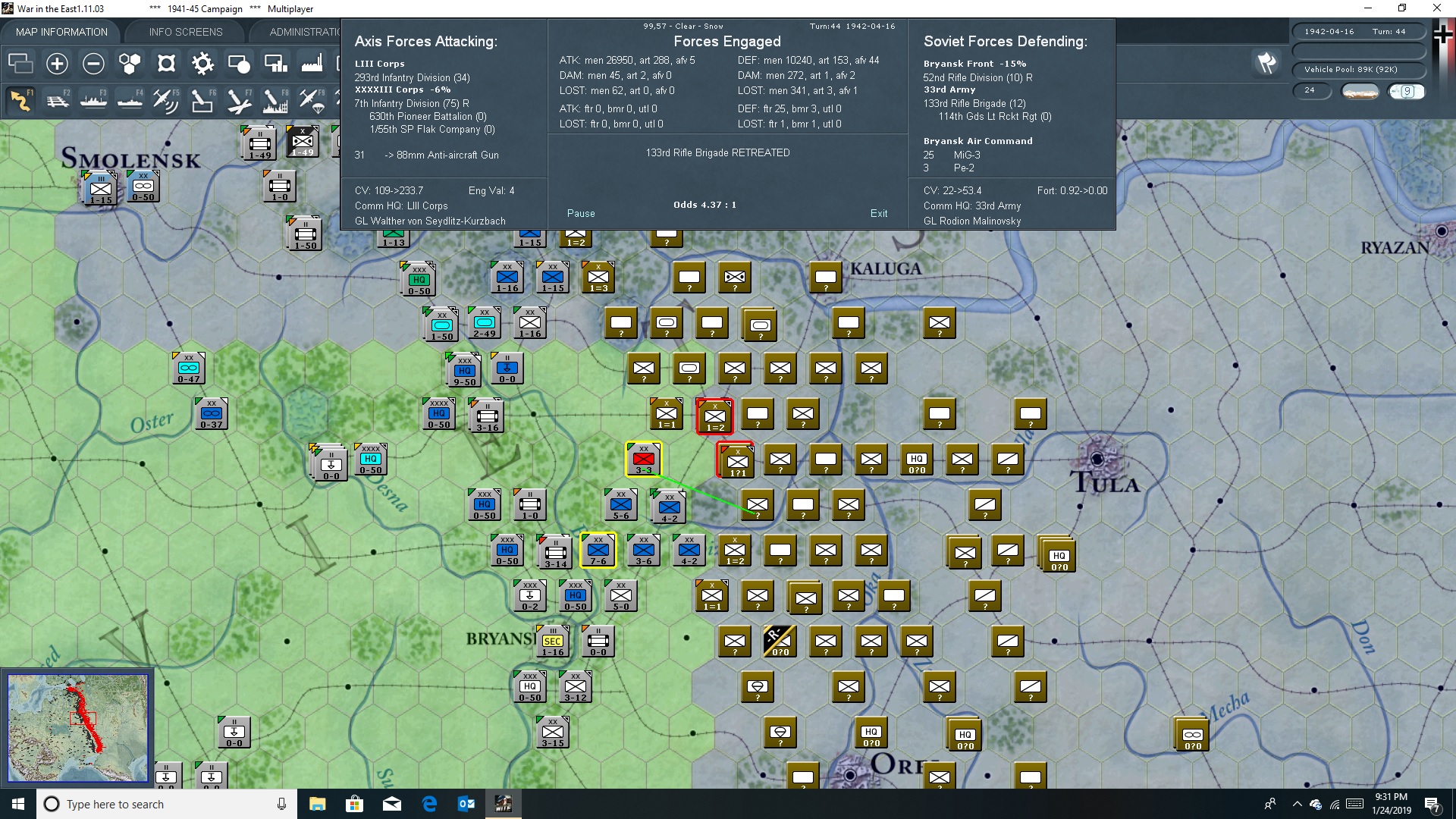The image size is (1456, 819).
Task: Select the F9 air drop mission icon
Action: coord(312,100)
